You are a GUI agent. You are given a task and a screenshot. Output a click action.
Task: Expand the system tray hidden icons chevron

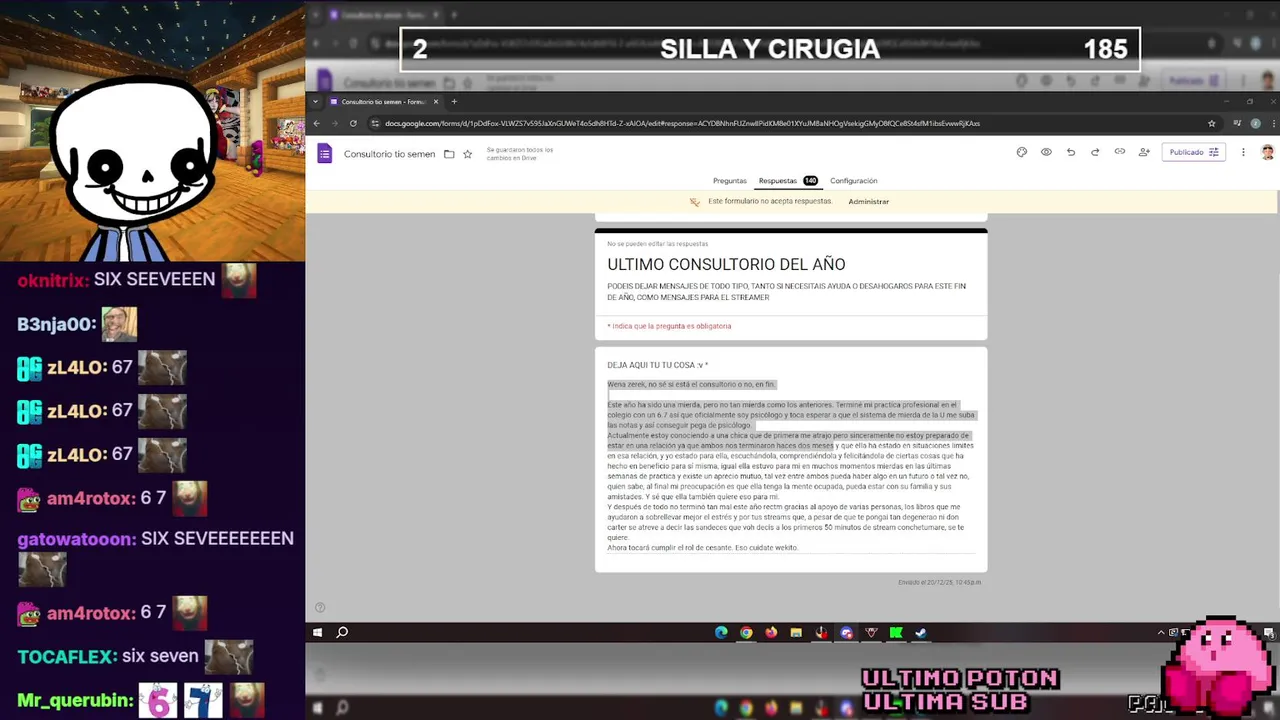[x=1161, y=632]
